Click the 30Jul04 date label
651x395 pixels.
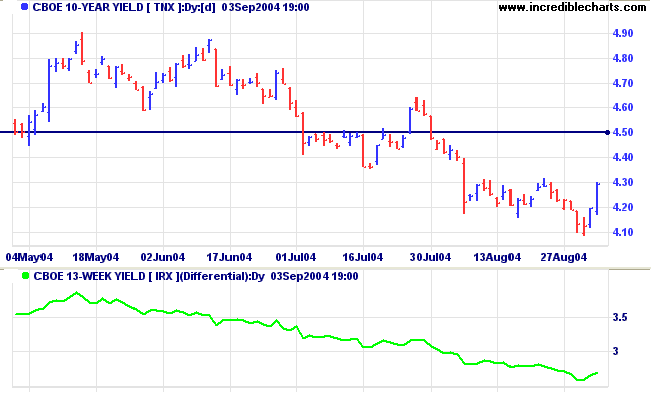point(430,258)
